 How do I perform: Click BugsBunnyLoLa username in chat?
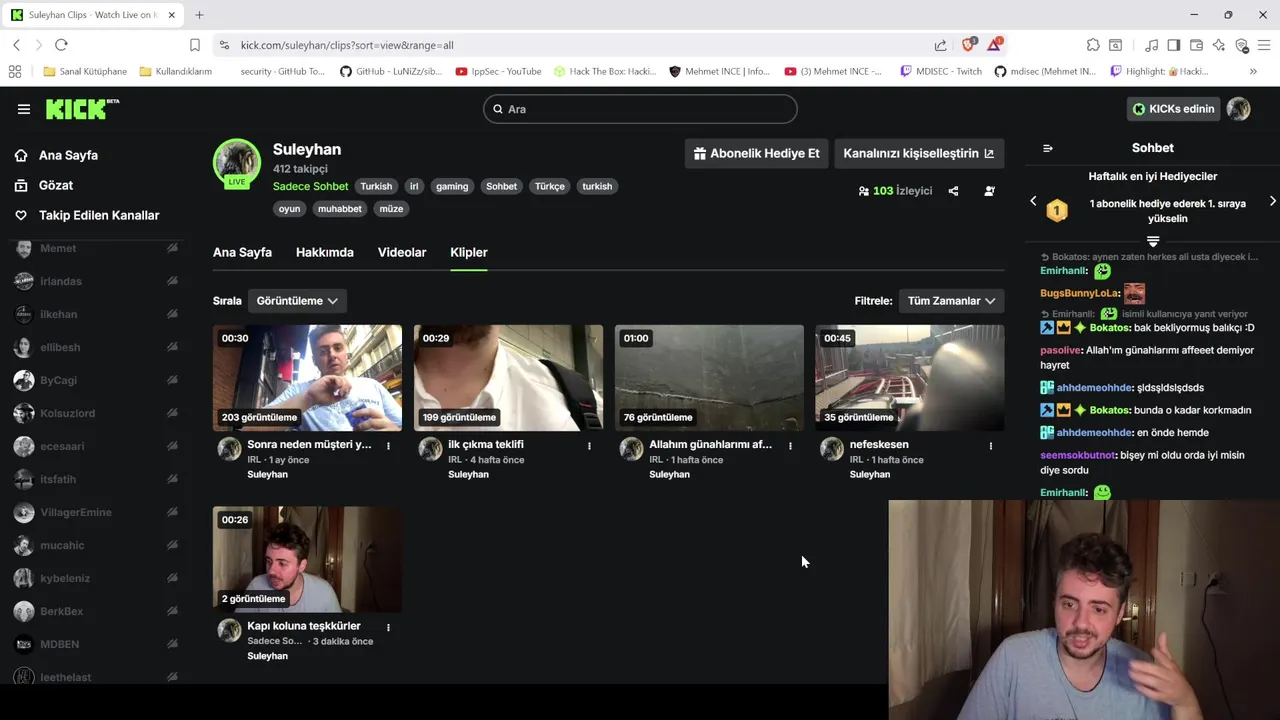(1079, 293)
